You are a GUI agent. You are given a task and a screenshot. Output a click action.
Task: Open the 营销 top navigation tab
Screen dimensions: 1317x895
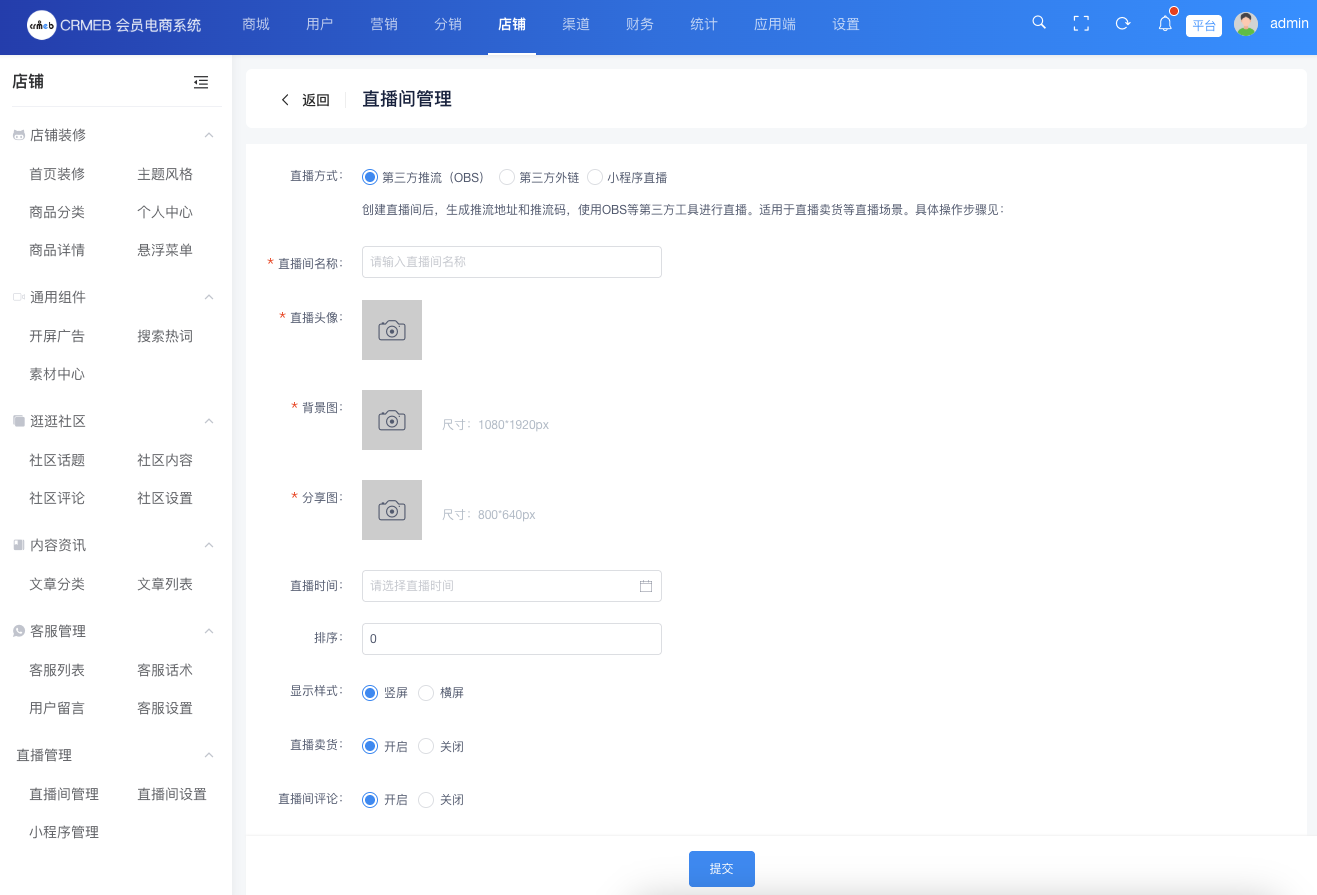coord(384,24)
